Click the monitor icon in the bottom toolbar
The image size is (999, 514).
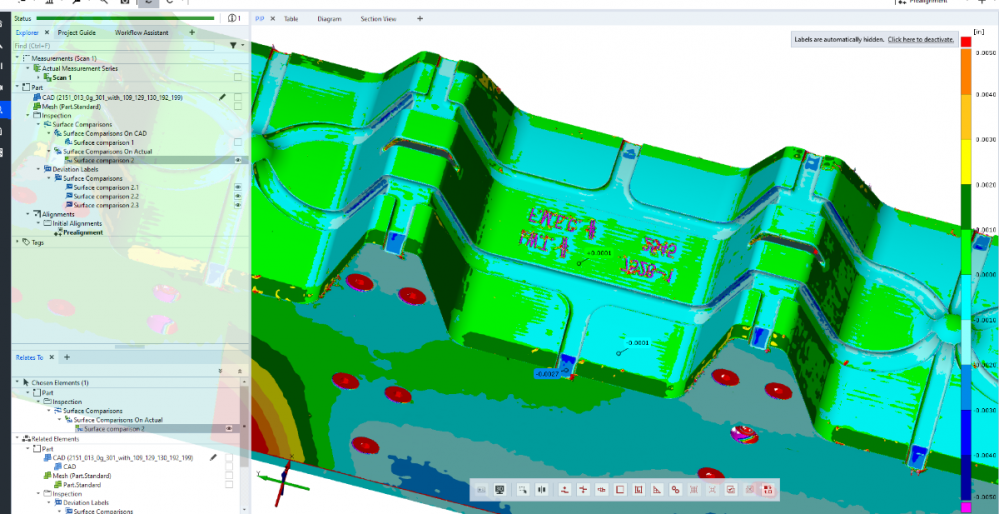point(500,490)
